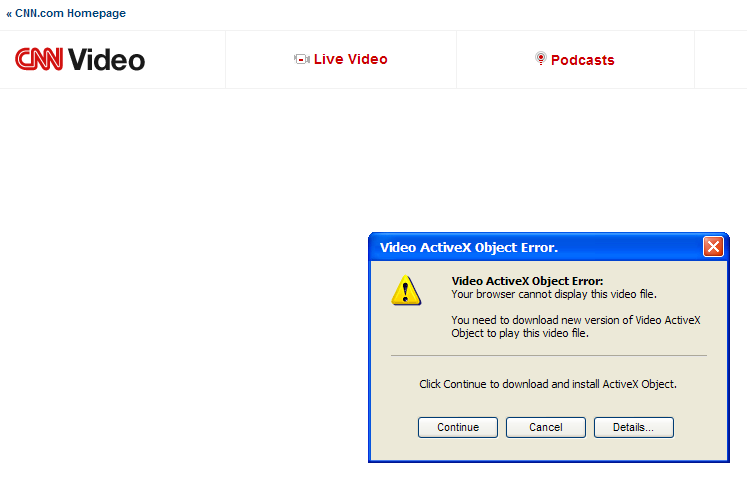Viewport: 747px width, 478px height.
Task: Close the Video ActiveX Object Error dialog
Action: [713, 247]
